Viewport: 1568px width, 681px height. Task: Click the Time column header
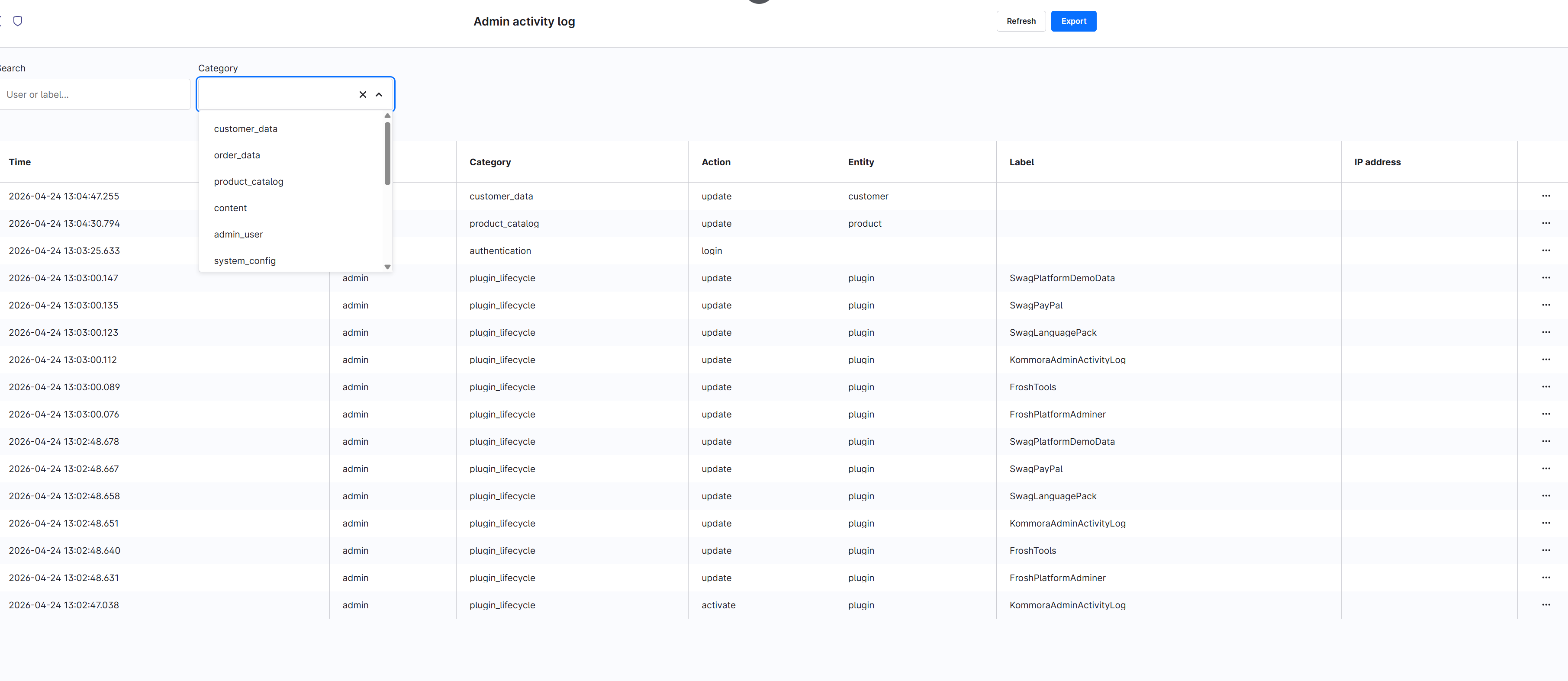(19, 162)
